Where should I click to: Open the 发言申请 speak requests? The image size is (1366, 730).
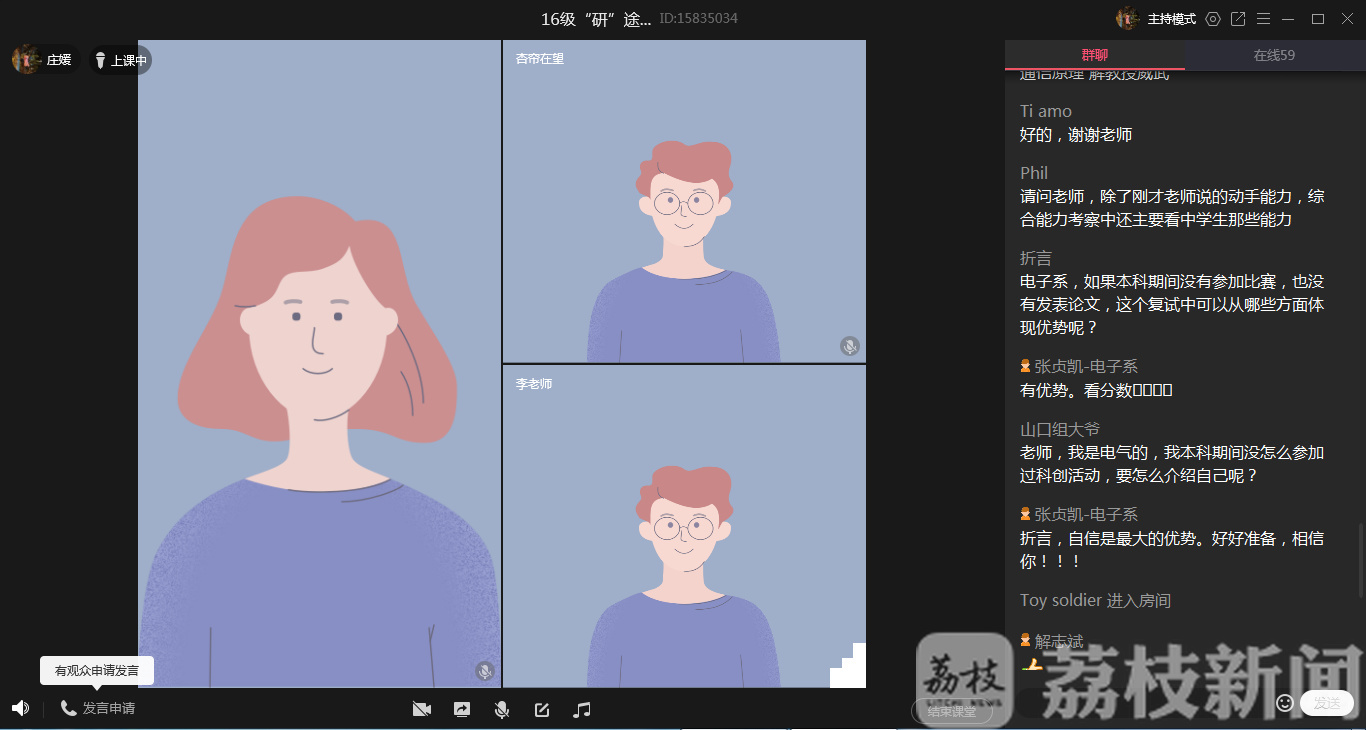(98, 708)
